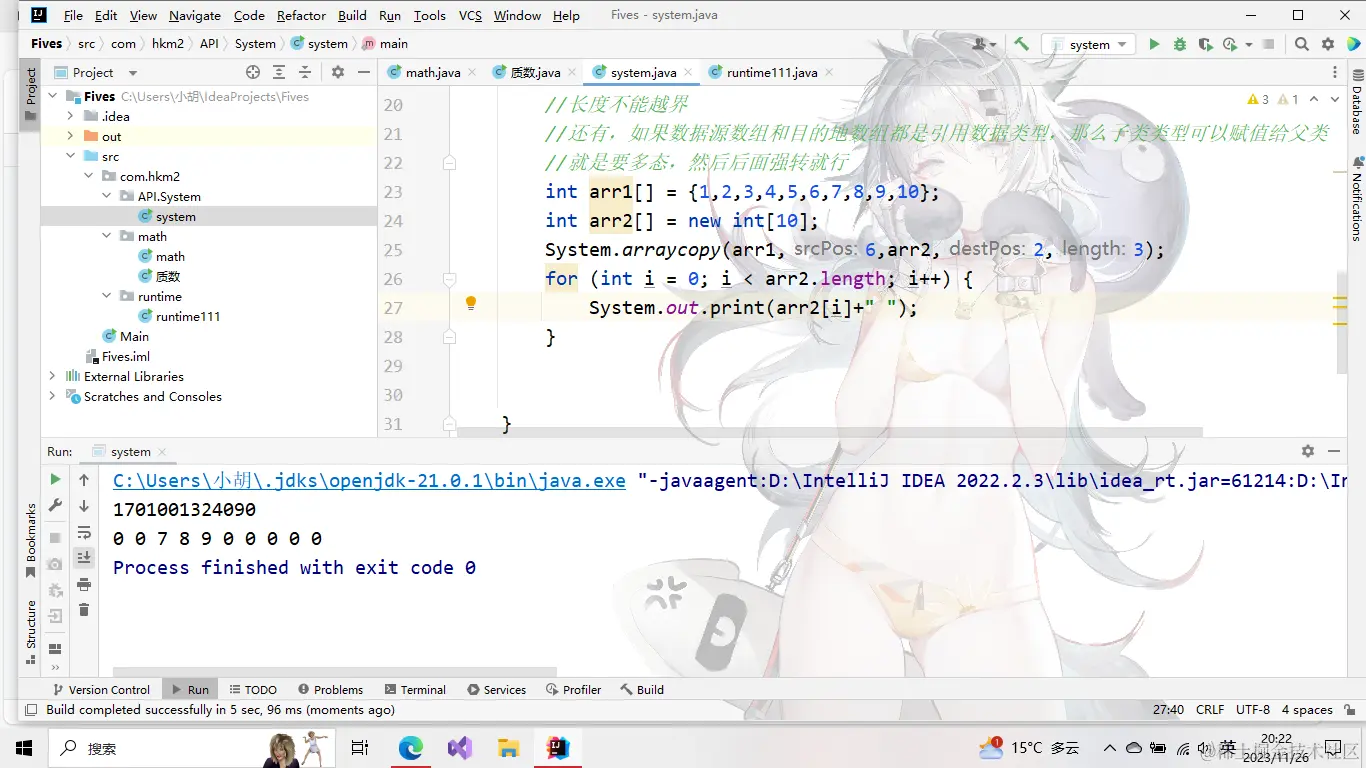
Task: Jump down the stack trace with down arrow
Action: pyautogui.click(x=84, y=506)
